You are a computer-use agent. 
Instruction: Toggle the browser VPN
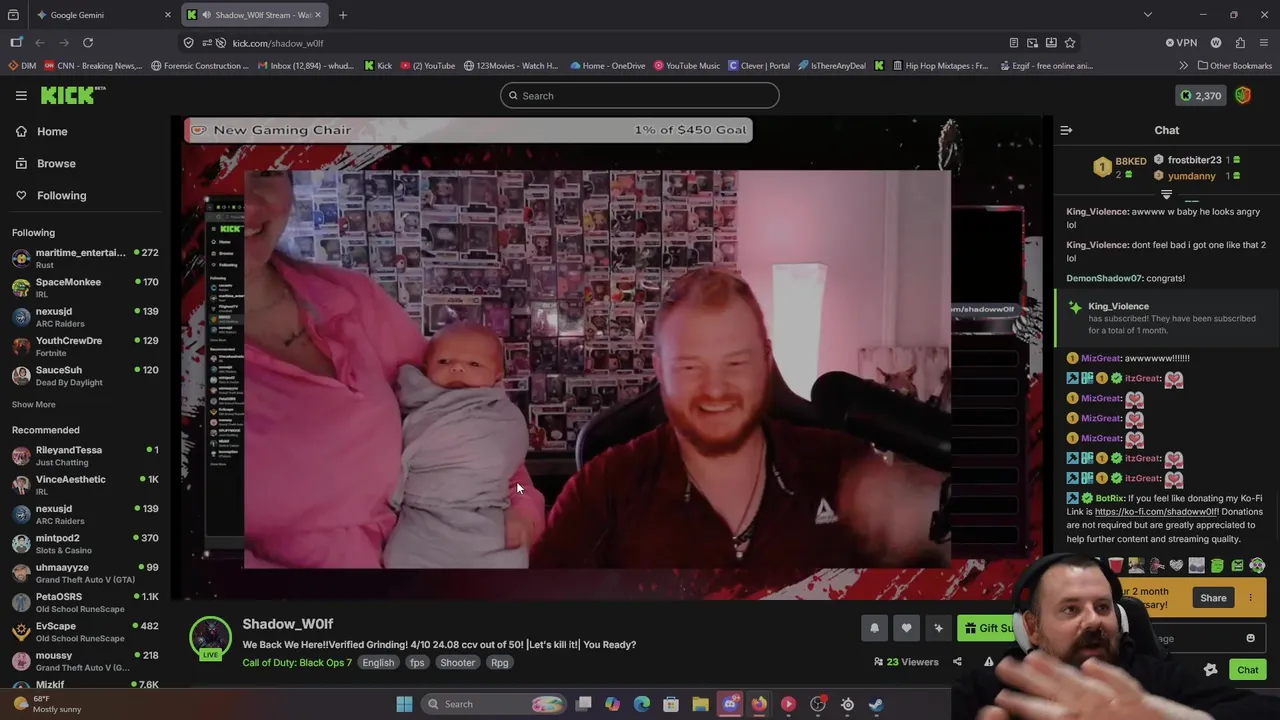click(x=1181, y=43)
